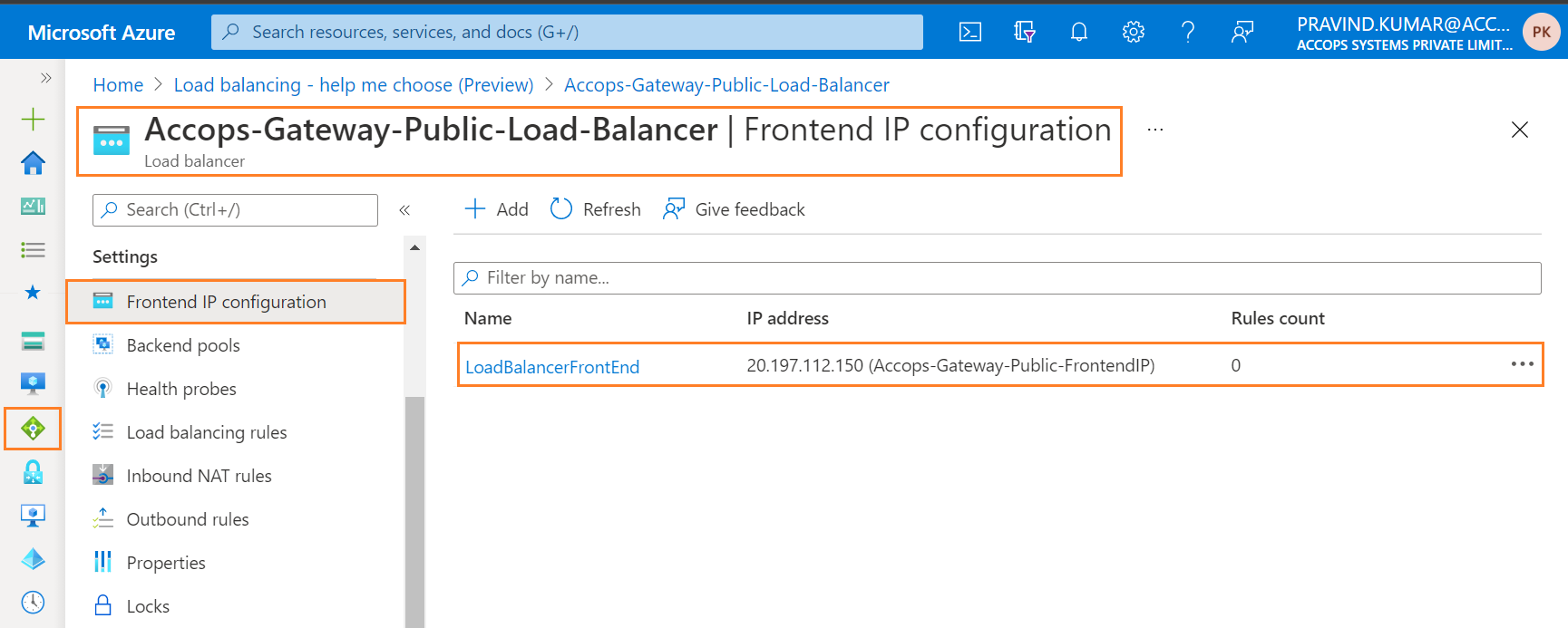Click the Rules count column header
The image size is (1568, 628).
pos(1278,318)
